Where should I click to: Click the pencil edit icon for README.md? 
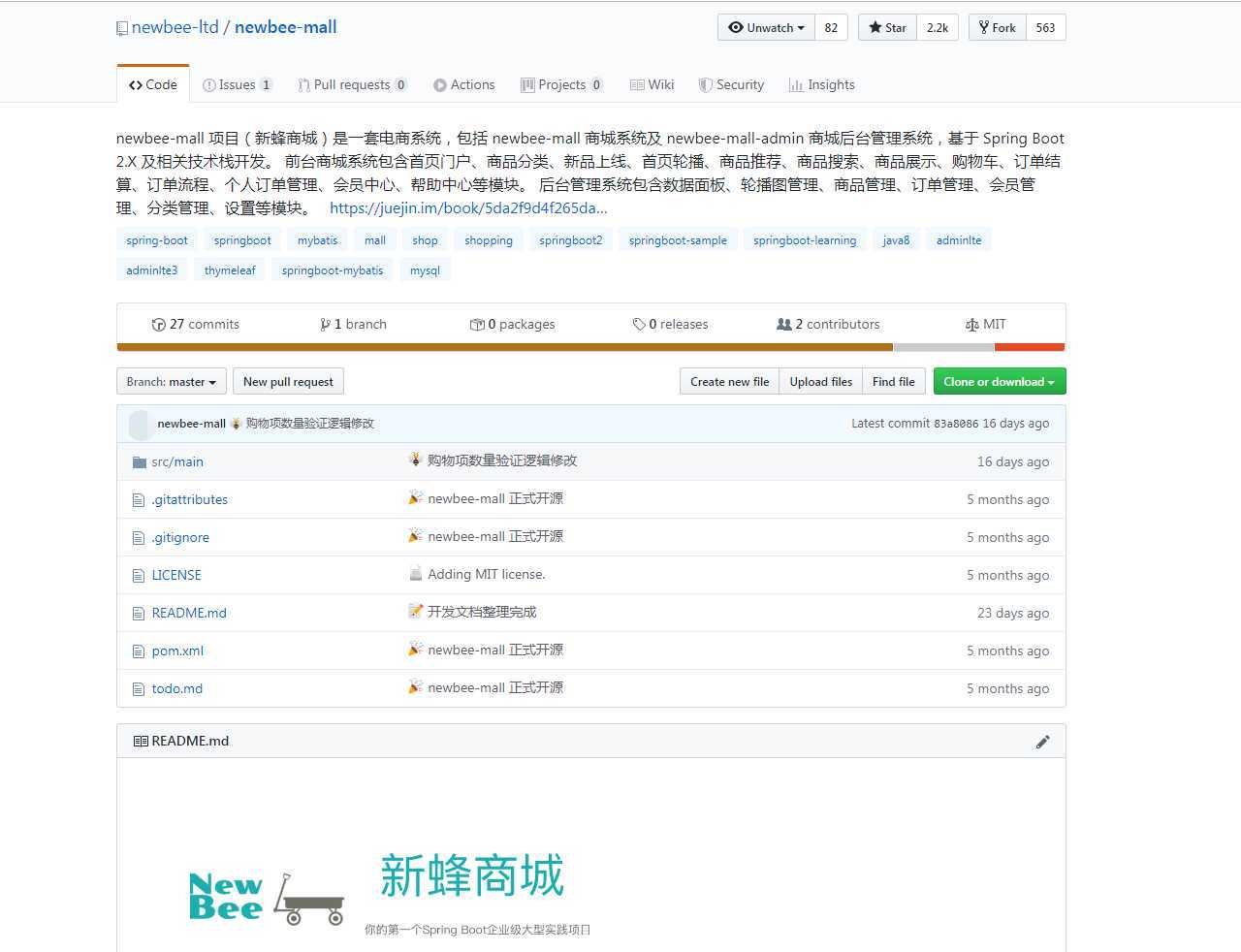click(1043, 742)
